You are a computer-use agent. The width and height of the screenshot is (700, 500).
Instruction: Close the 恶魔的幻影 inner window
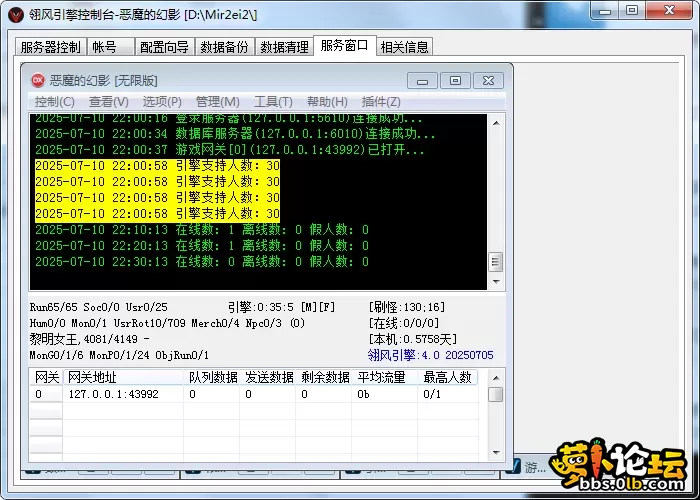[x=488, y=81]
